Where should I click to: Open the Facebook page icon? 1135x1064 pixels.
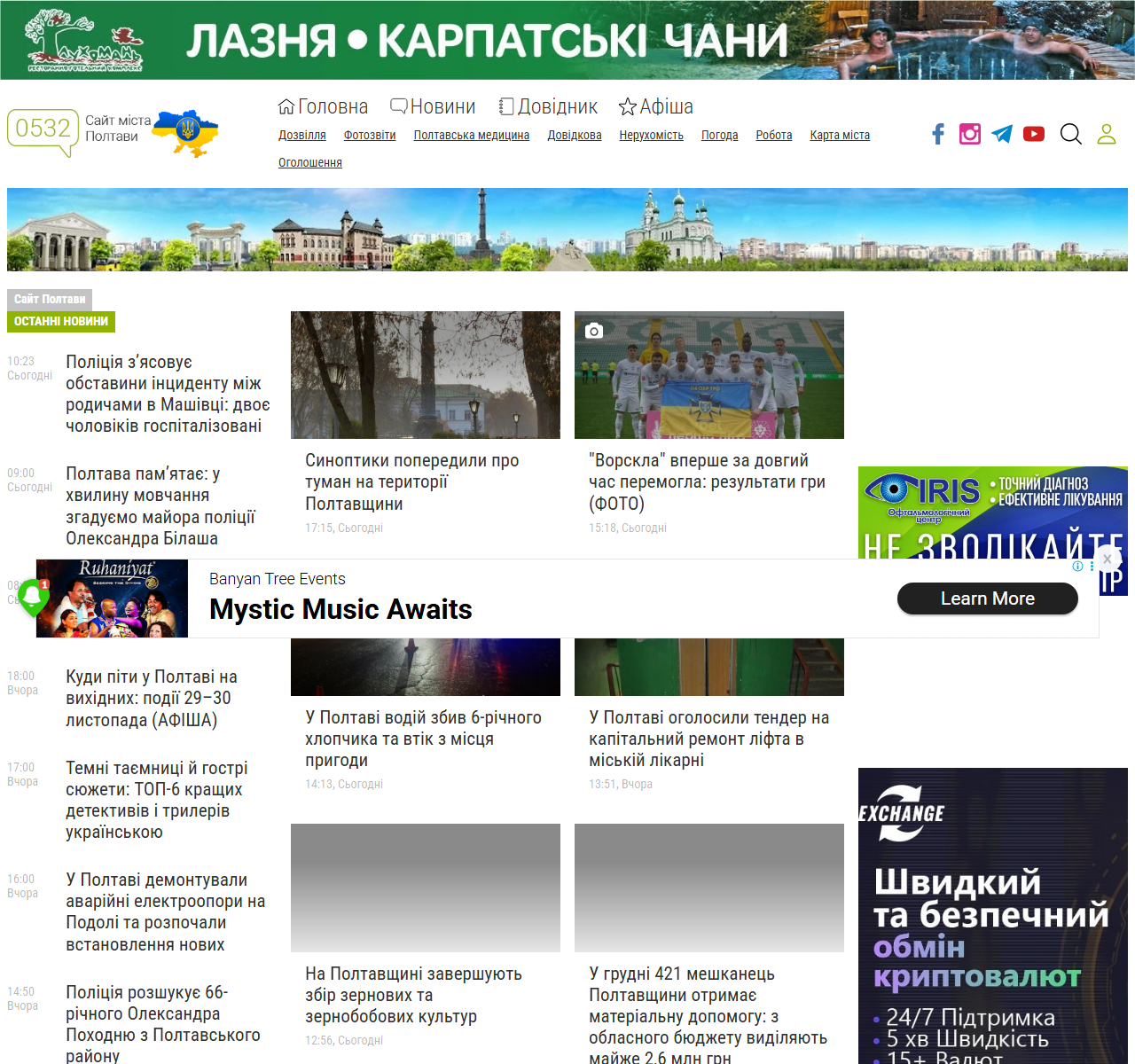click(x=938, y=134)
